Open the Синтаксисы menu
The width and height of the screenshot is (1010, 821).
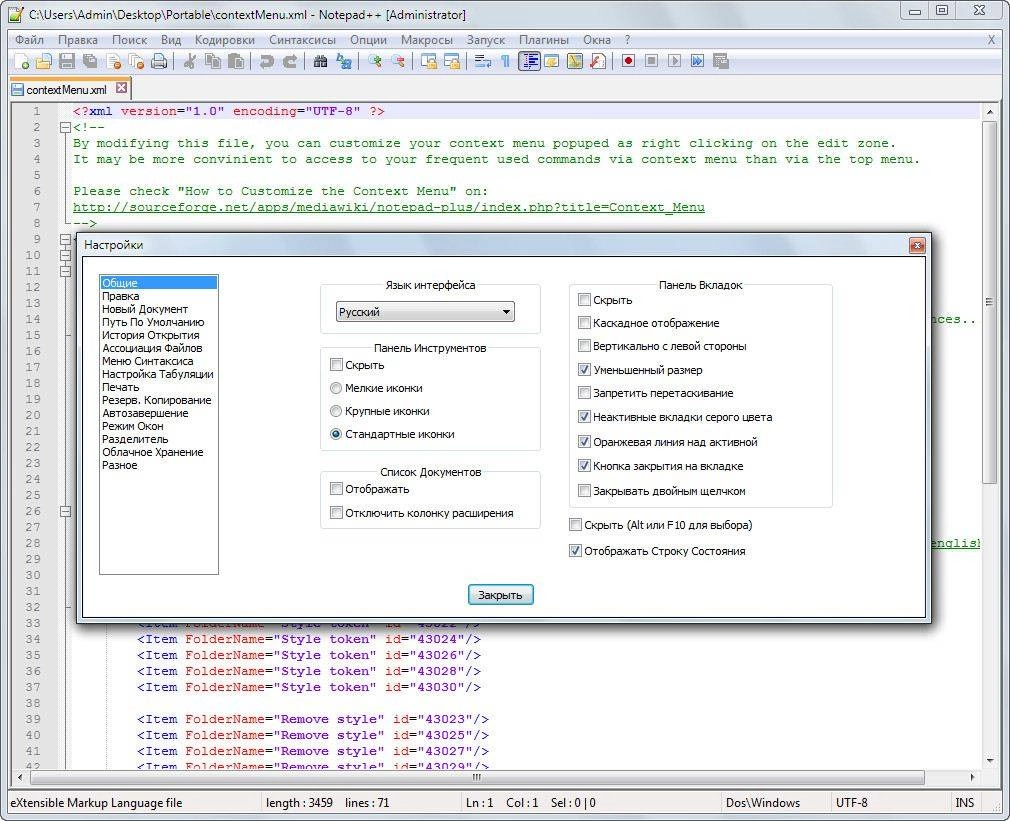(x=302, y=40)
